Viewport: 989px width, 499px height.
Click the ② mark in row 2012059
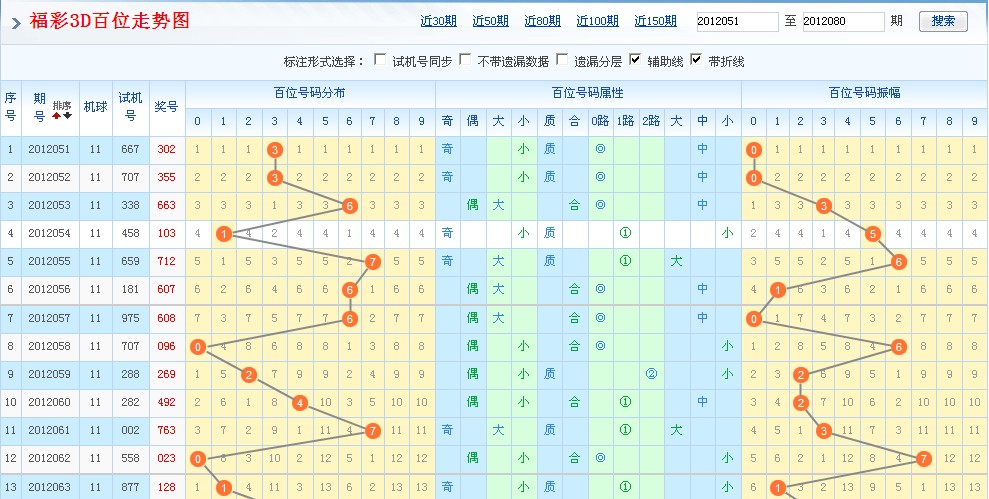pyautogui.click(x=651, y=374)
